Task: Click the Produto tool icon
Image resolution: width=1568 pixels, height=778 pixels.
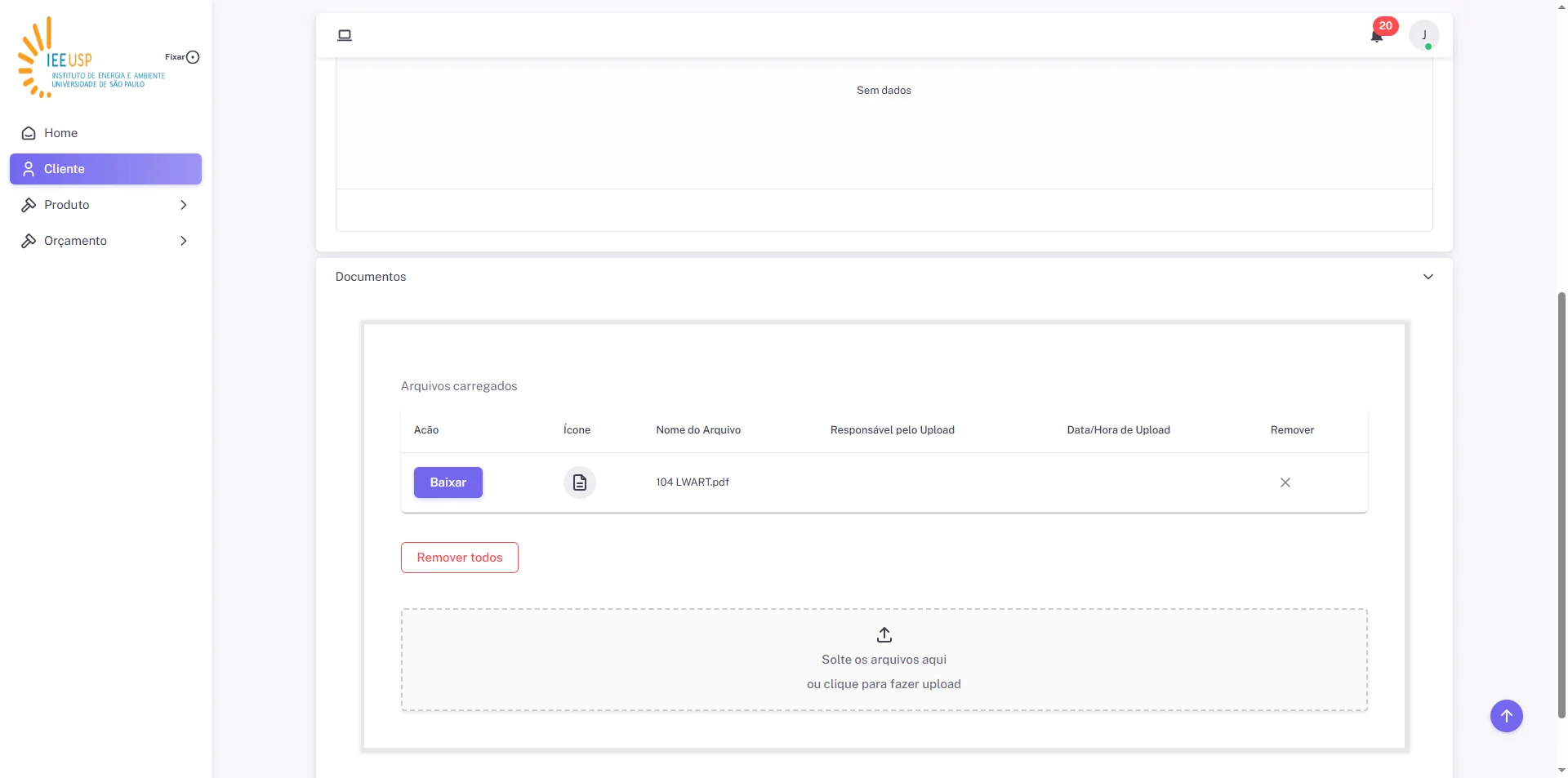Action: pos(29,205)
